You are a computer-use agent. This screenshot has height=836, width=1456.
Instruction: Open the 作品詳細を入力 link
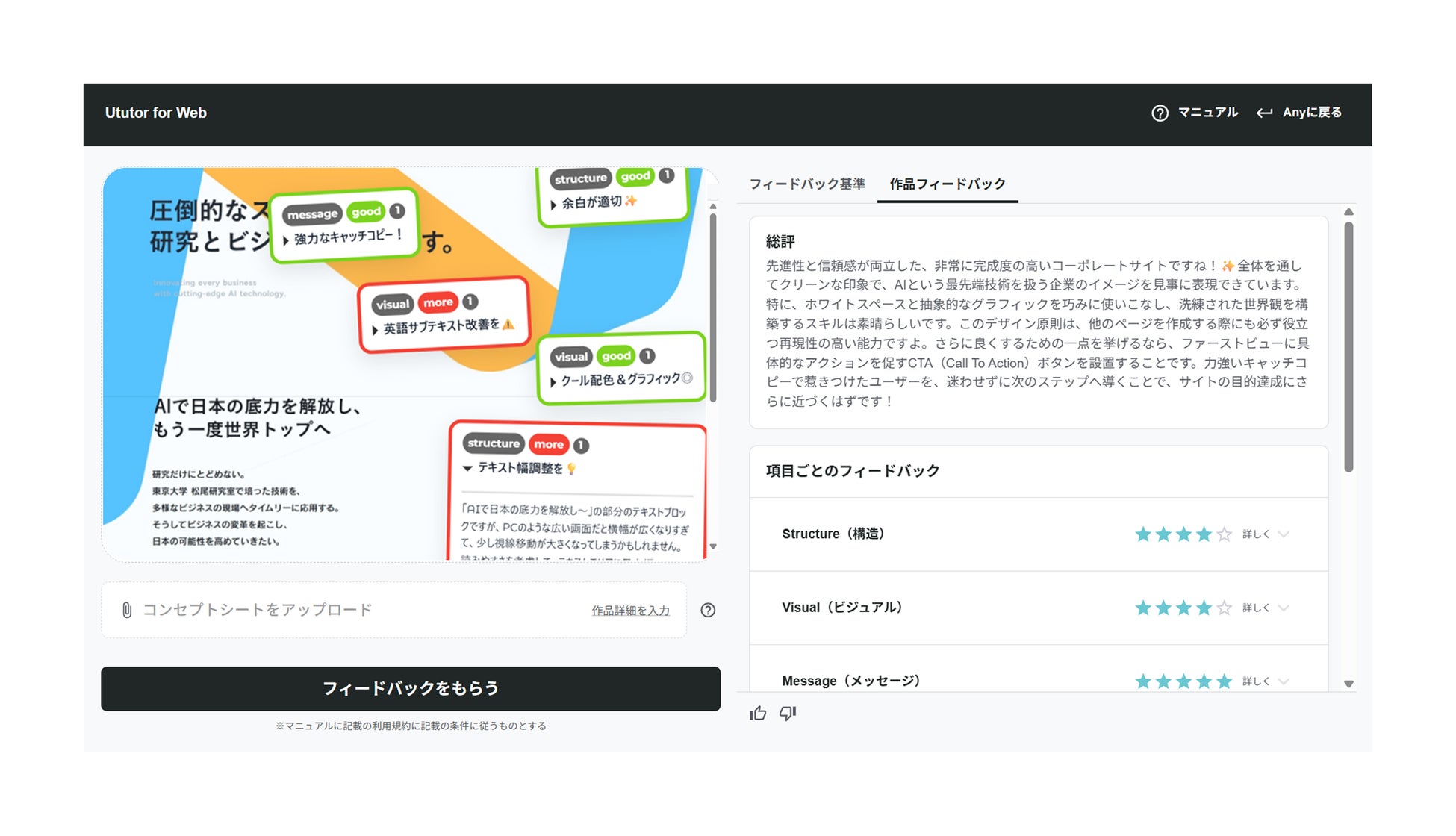[630, 611]
